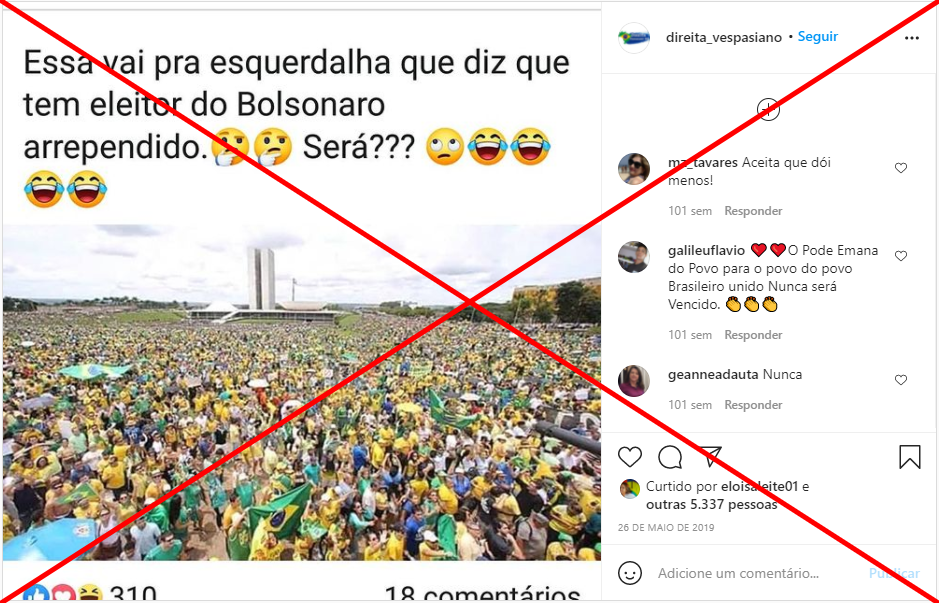
Task: Reply to galileuflavio comment
Action: click(753, 335)
